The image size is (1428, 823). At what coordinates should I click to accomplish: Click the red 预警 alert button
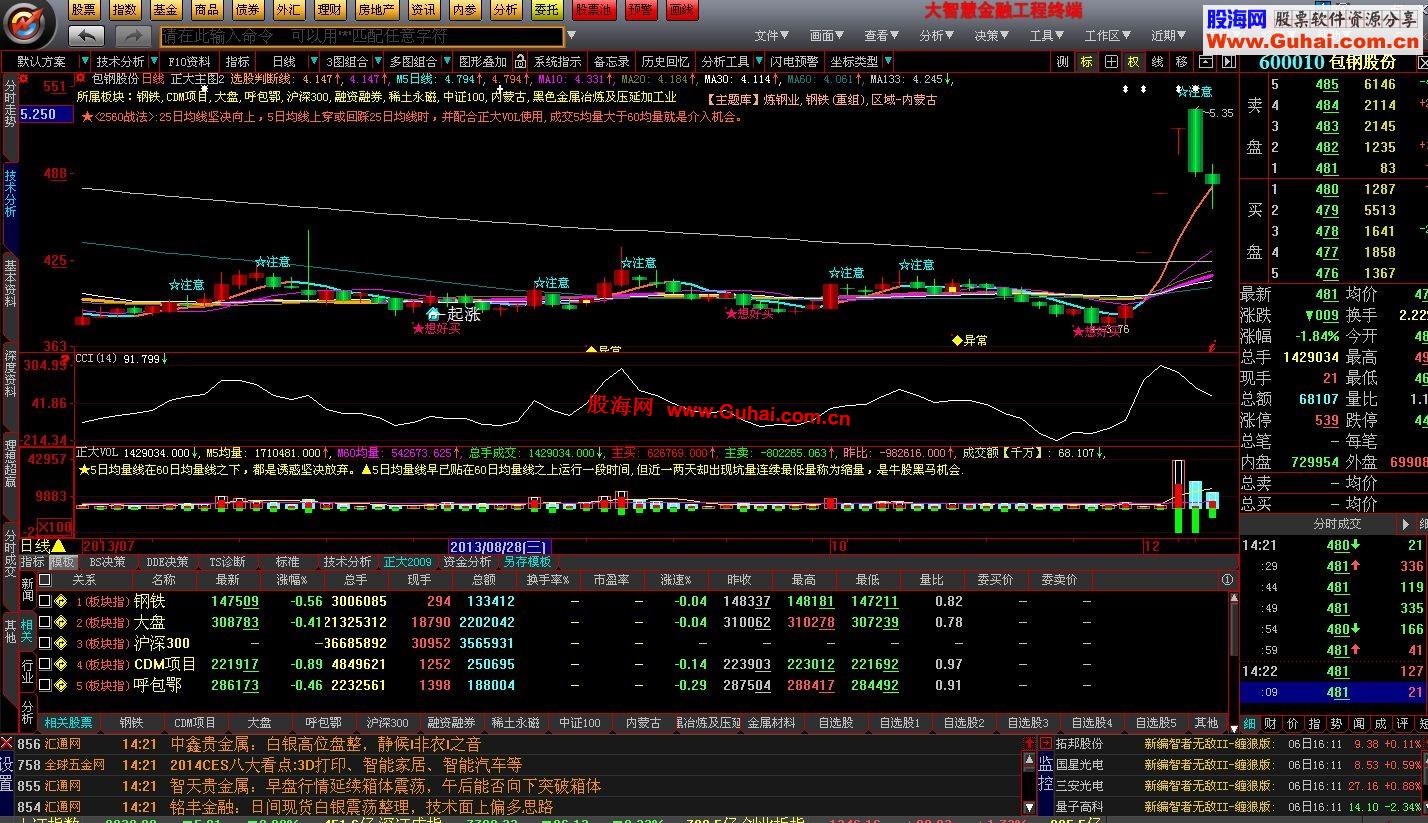pos(641,10)
